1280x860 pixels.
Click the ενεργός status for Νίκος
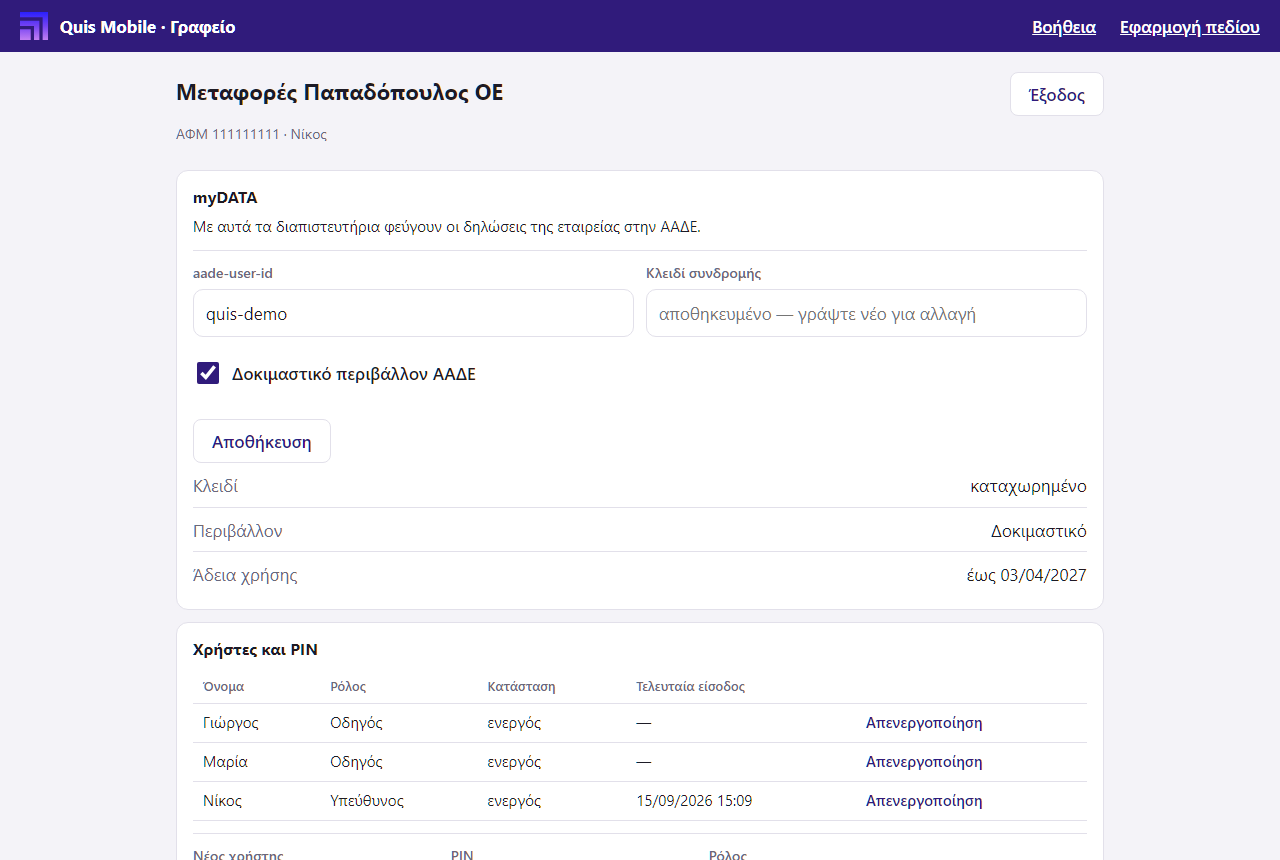pos(514,801)
